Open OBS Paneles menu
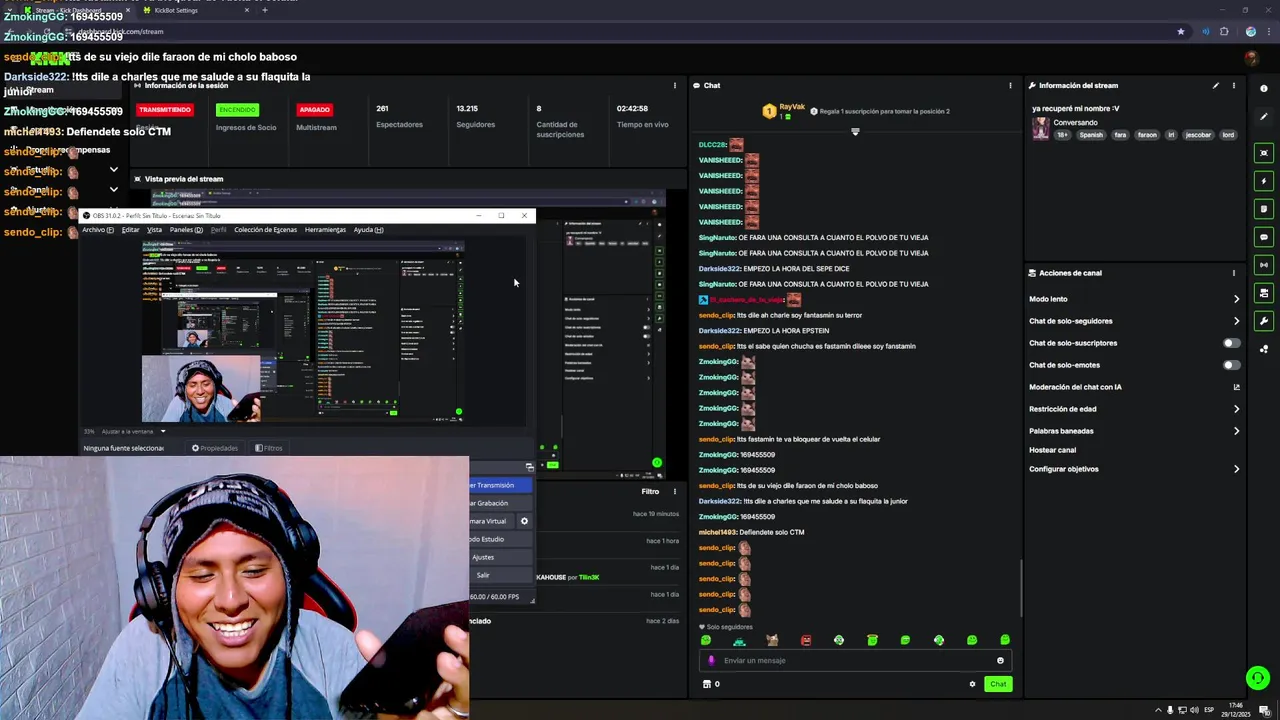 coord(186,230)
